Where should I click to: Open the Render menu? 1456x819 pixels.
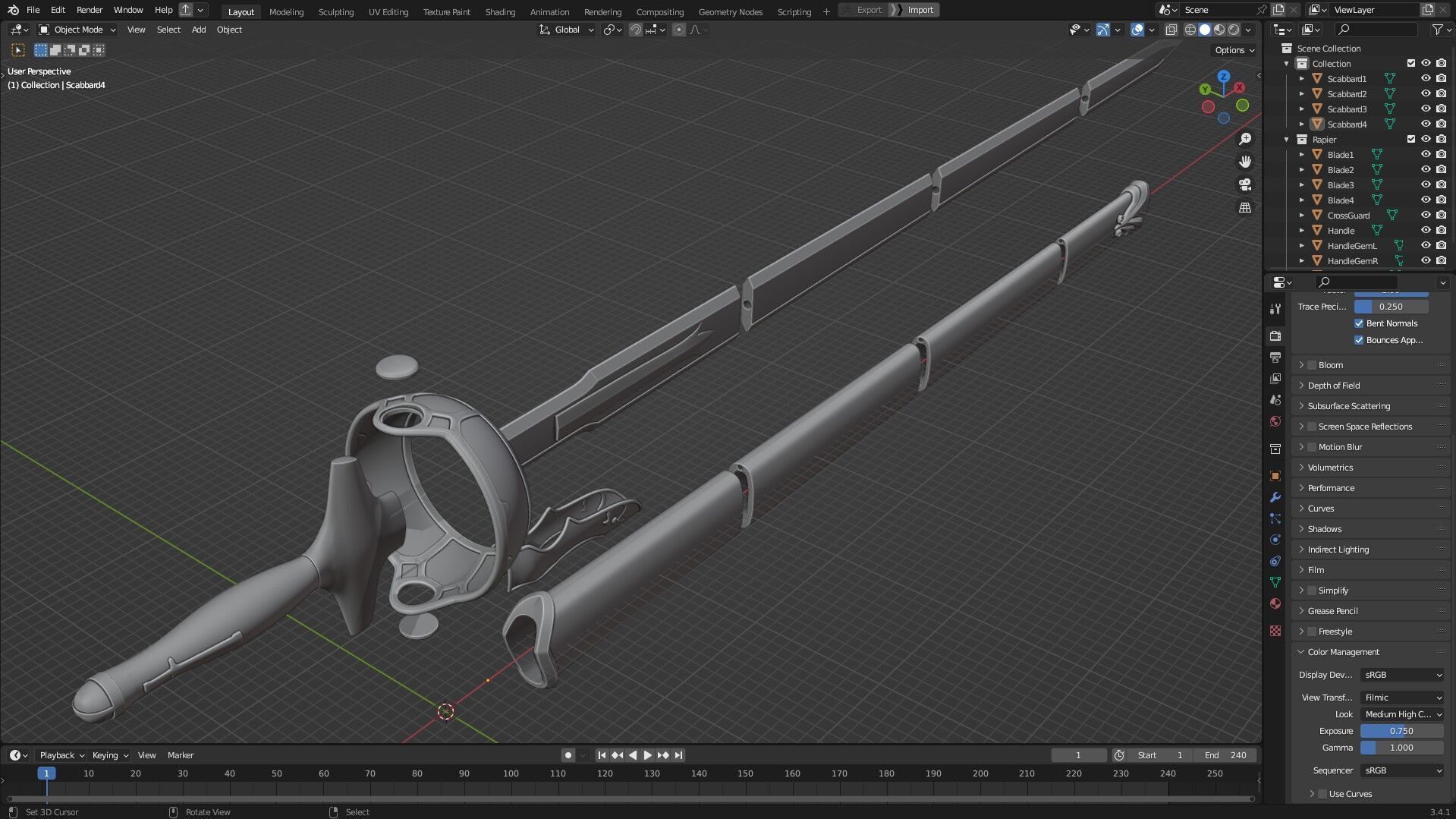point(90,10)
